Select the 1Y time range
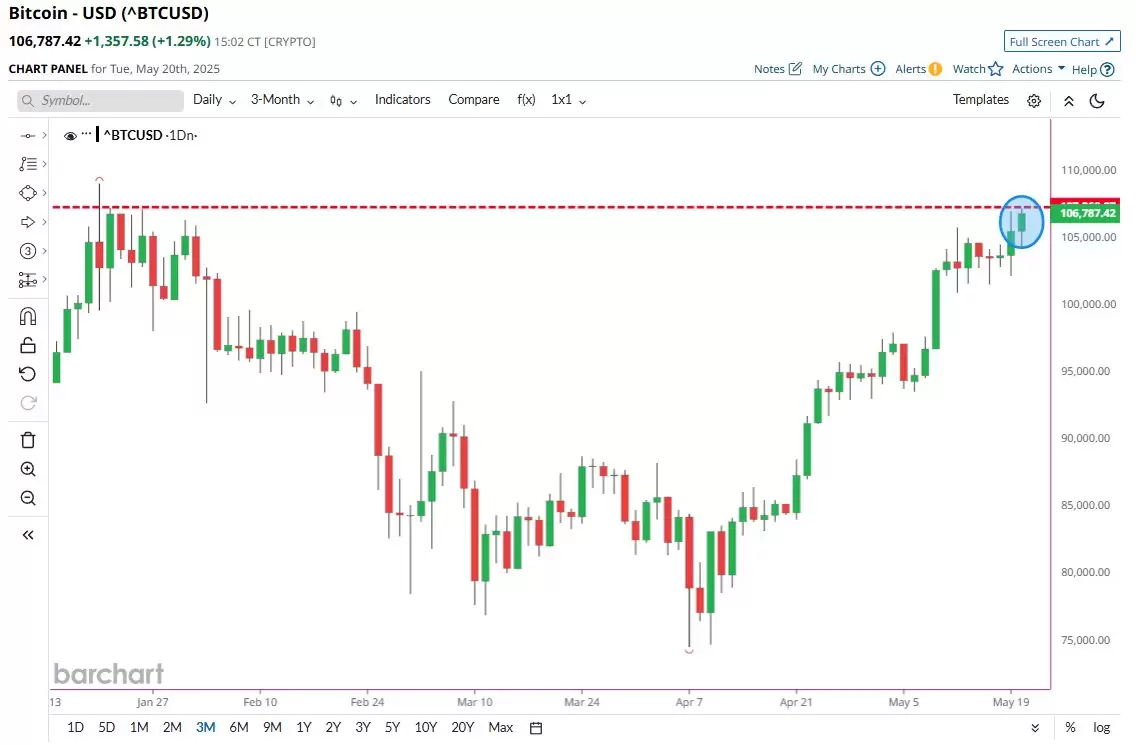 coord(304,727)
